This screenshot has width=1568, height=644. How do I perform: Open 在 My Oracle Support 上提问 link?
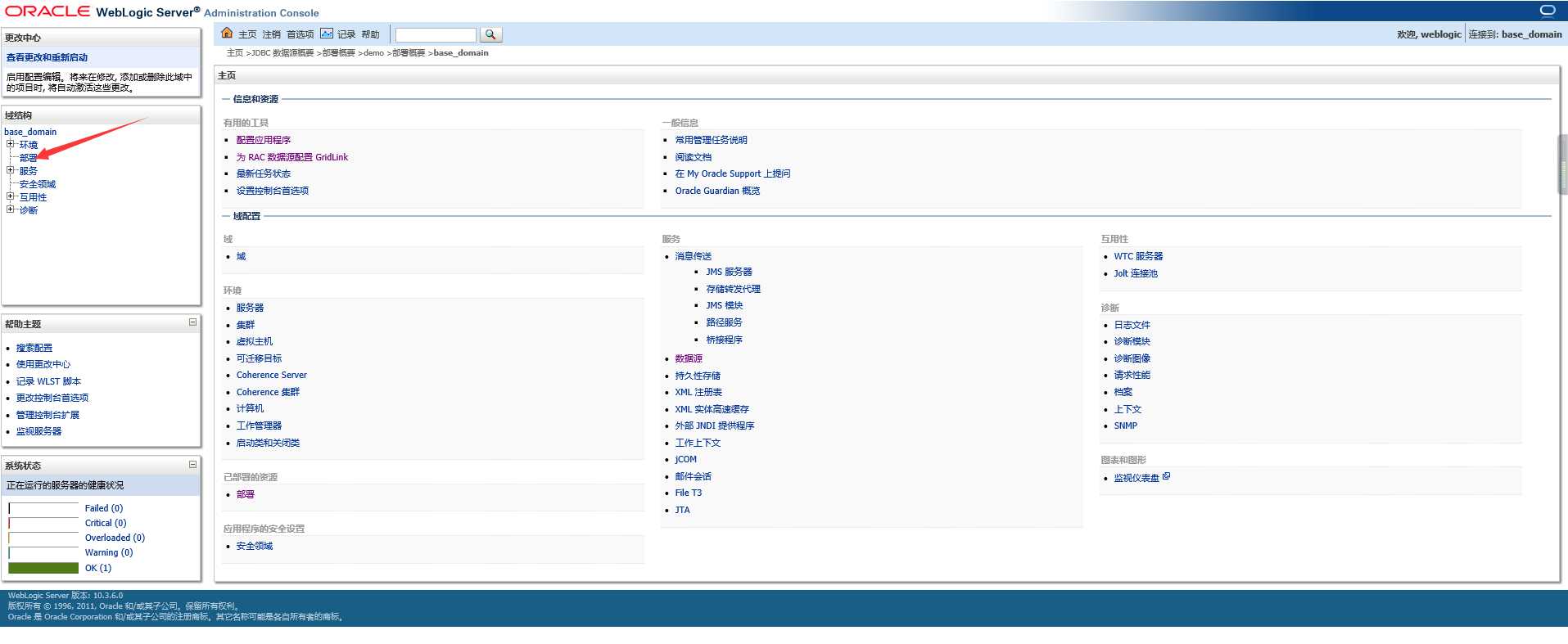tap(733, 173)
